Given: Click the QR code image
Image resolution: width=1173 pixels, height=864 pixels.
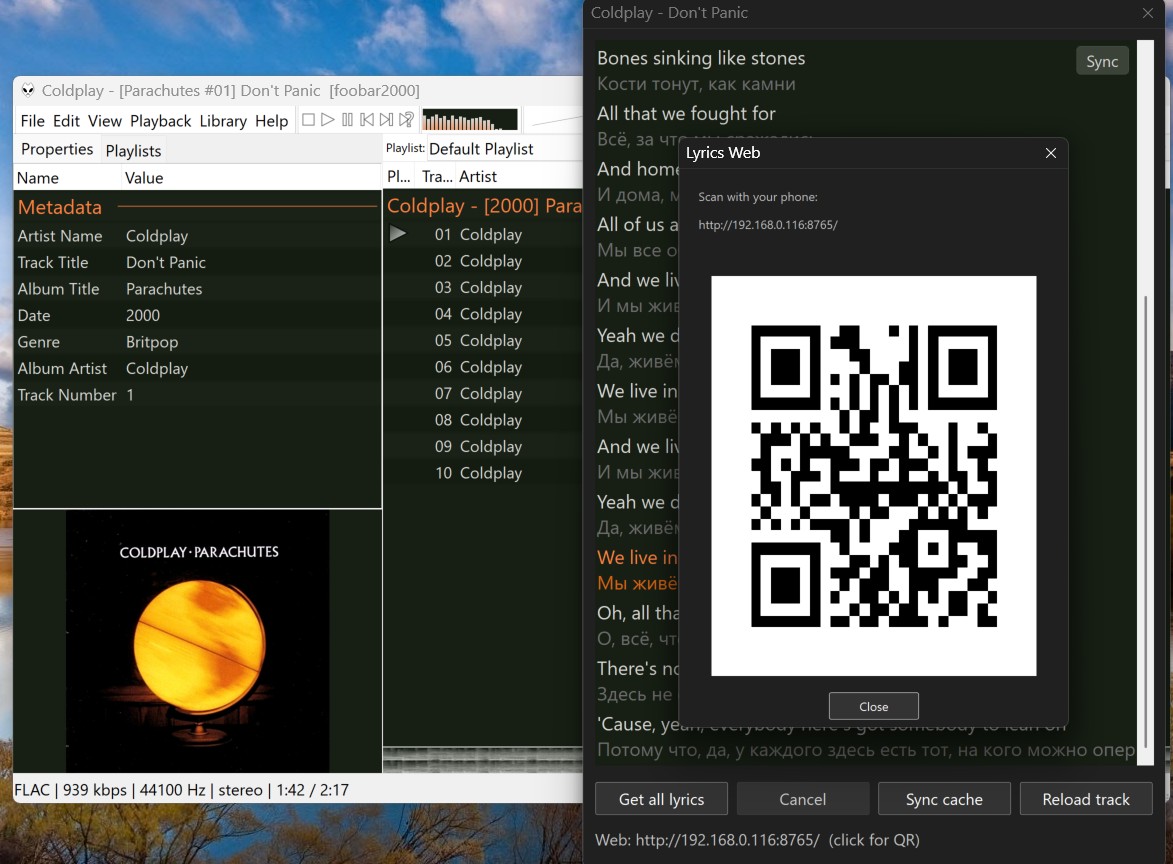Looking at the screenshot, I should coord(873,476).
